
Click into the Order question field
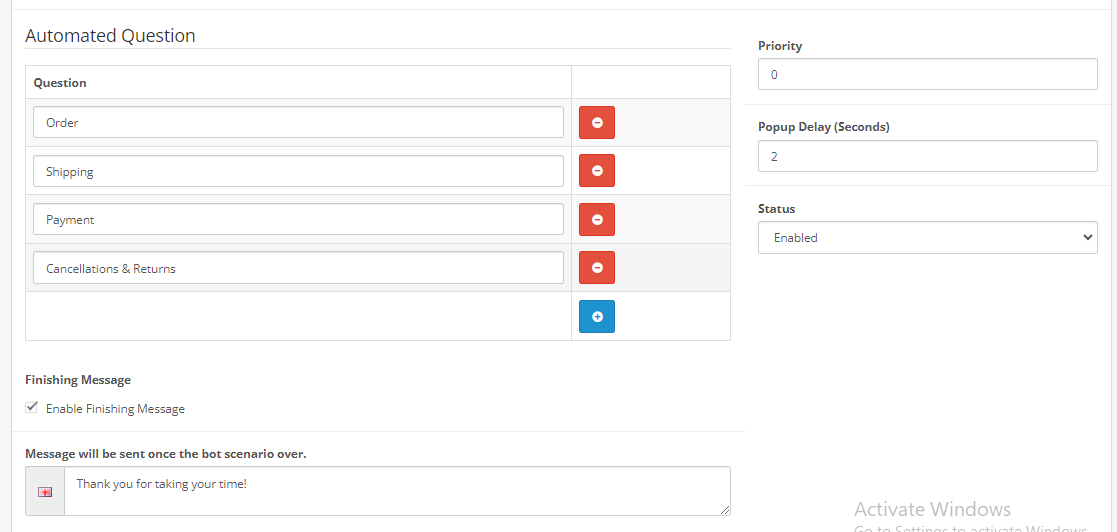298,122
